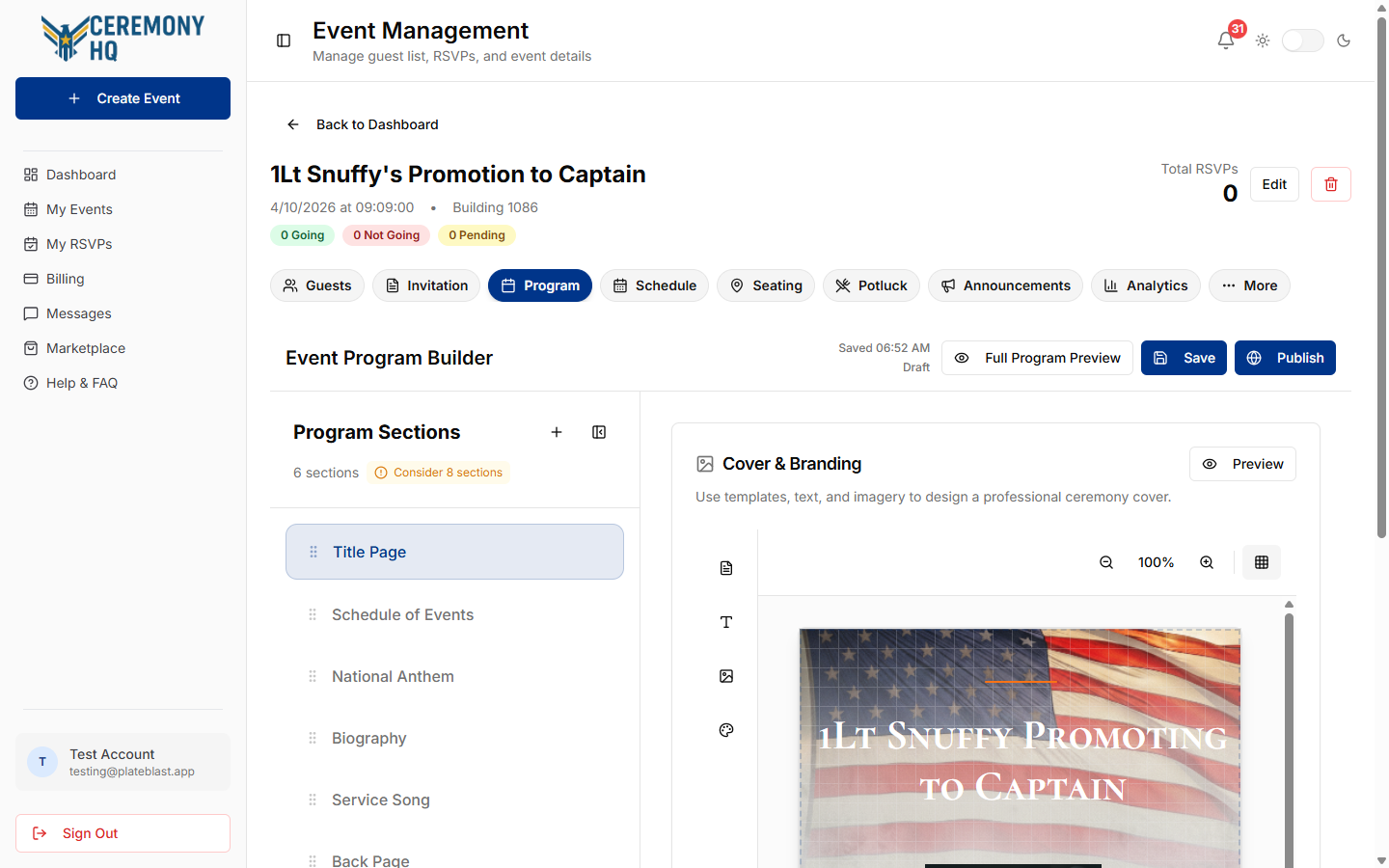Screen dimensions: 1389x868
Task: Delete event with the trash icon
Action: [1331, 184]
